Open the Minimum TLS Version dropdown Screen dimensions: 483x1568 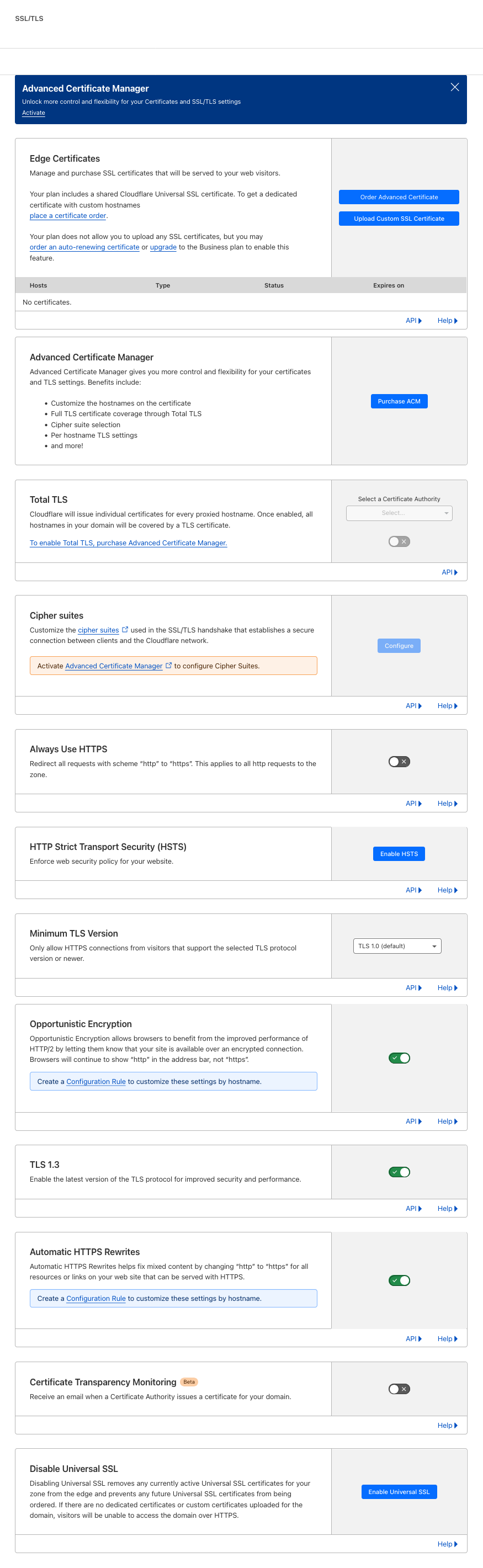coord(397,946)
